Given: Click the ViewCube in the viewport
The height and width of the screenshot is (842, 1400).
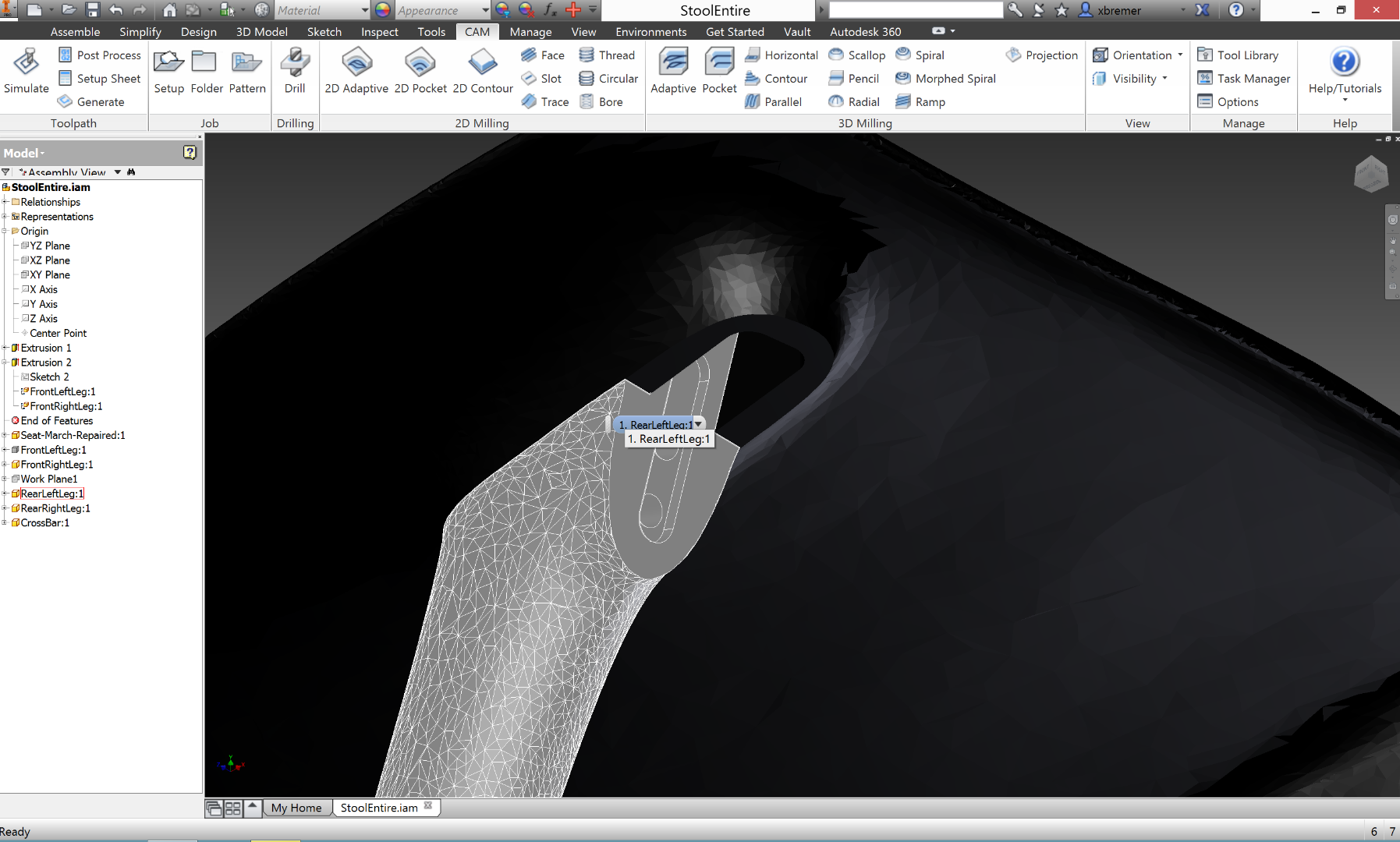Looking at the screenshot, I should (x=1371, y=174).
